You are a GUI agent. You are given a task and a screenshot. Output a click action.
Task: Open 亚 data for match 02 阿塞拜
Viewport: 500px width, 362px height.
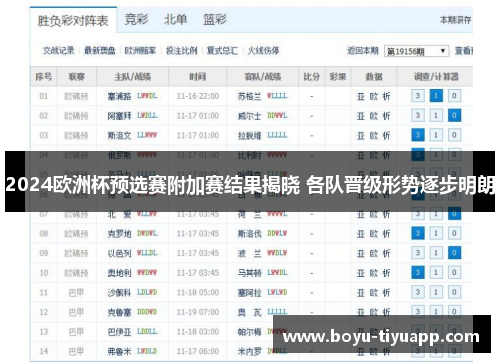(x=361, y=116)
